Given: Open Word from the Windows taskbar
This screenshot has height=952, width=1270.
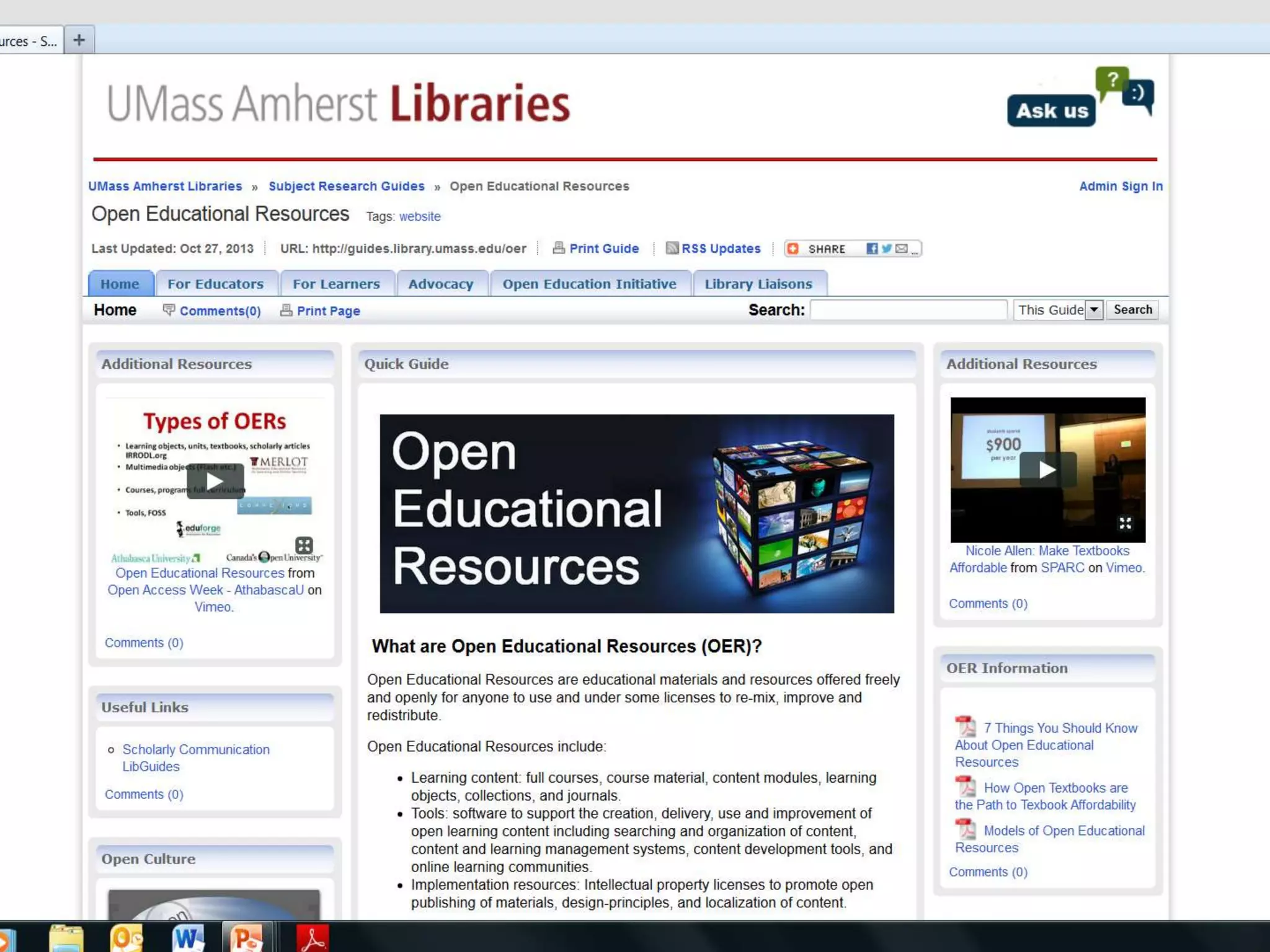Looking at the screenshot, I should point(187,937).
